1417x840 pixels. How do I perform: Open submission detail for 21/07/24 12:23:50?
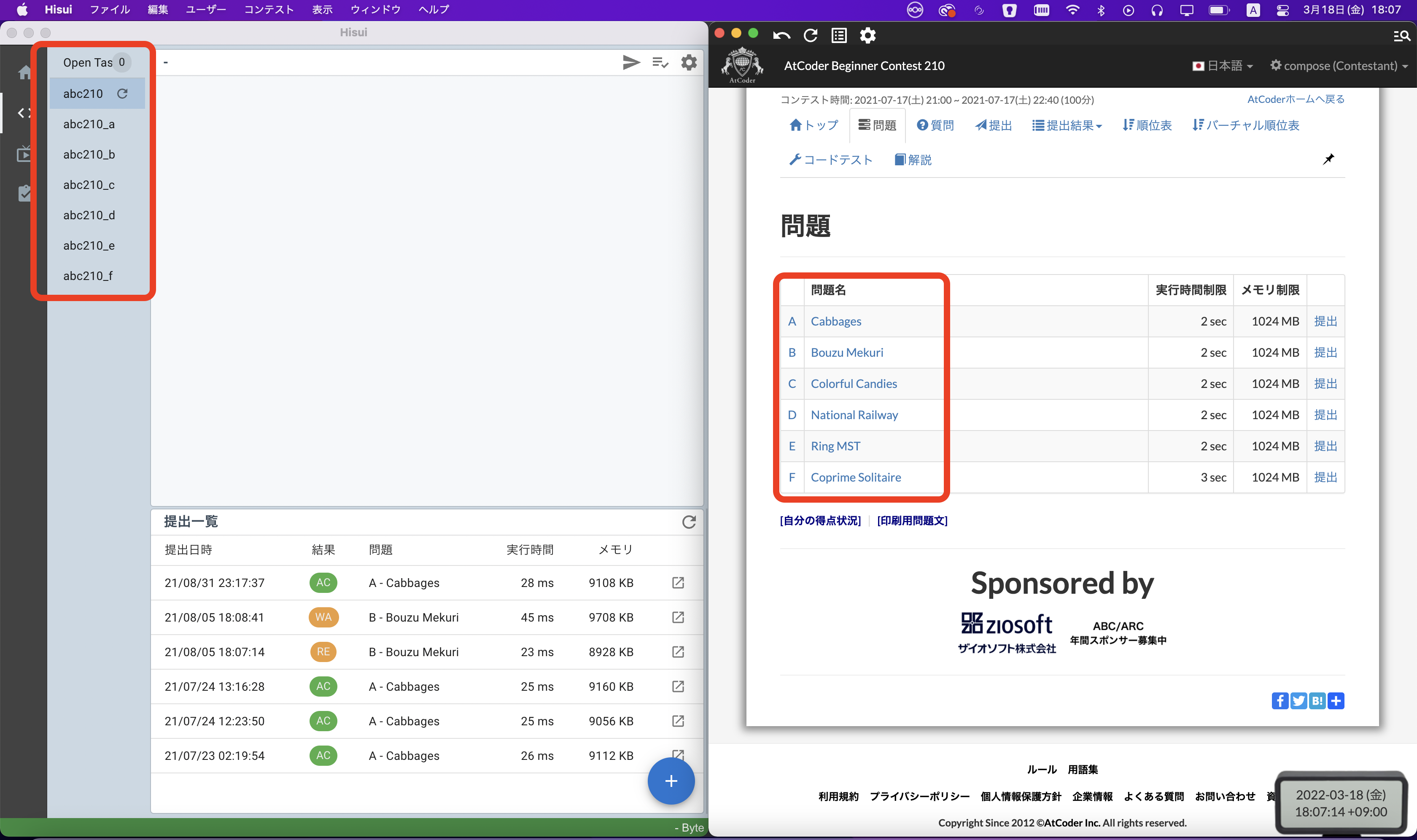[678, 721]
